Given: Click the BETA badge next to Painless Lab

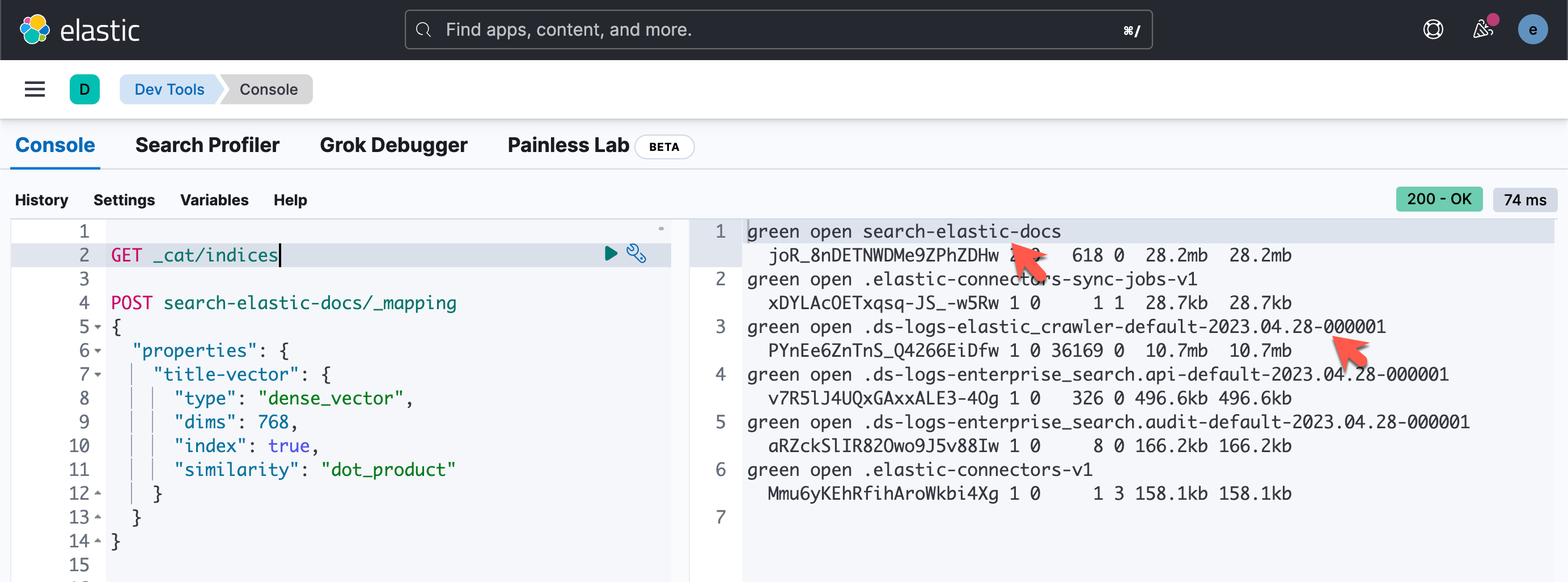Looking at the screenshot, I should [663, 147].
